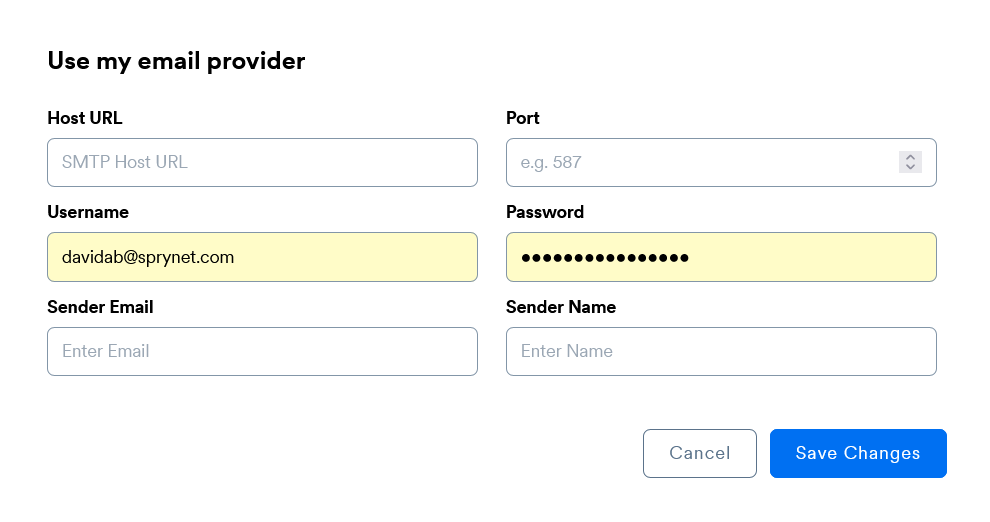The width and height of the screenshot is (990, 522).
Task: Click the Password label text
Action: 545,212
